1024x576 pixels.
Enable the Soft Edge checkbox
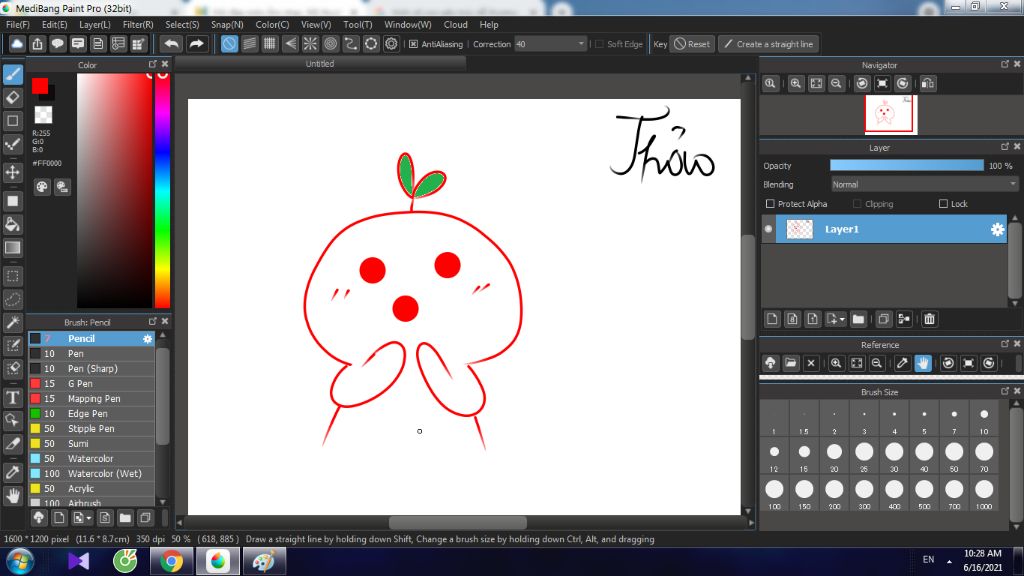(600, 44)
